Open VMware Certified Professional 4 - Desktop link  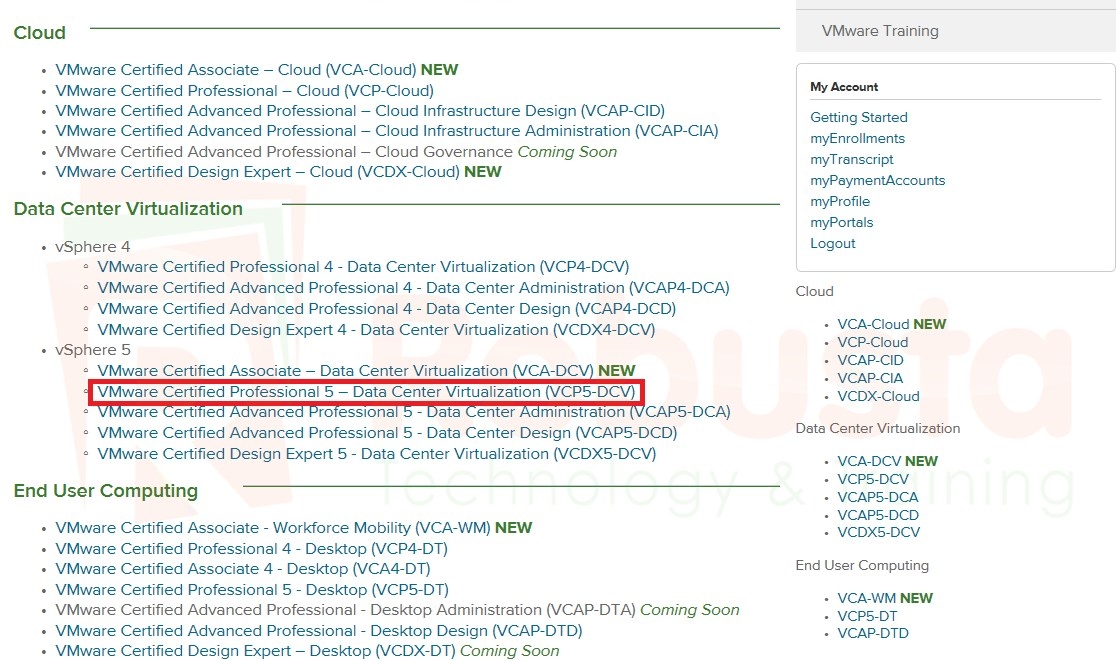pos(251,549)
